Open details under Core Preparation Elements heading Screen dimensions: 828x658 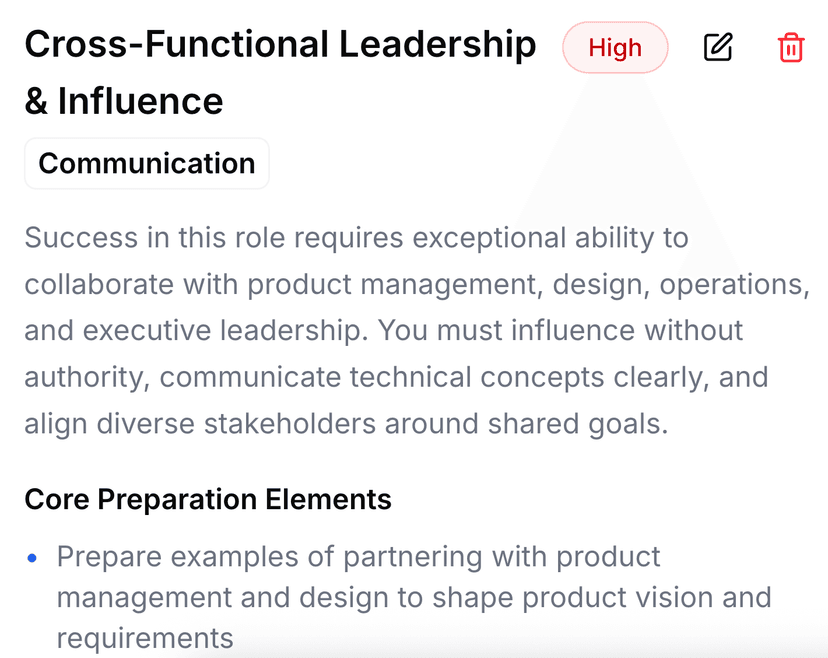point(207,499)
